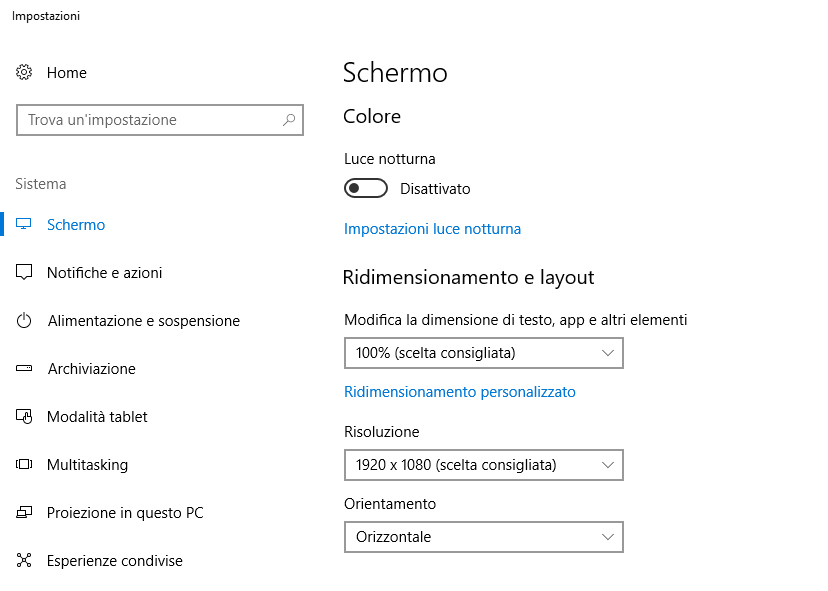Open the Esperienze condivise icon
This screenshot has height=591, width=828.
[24, 560]
